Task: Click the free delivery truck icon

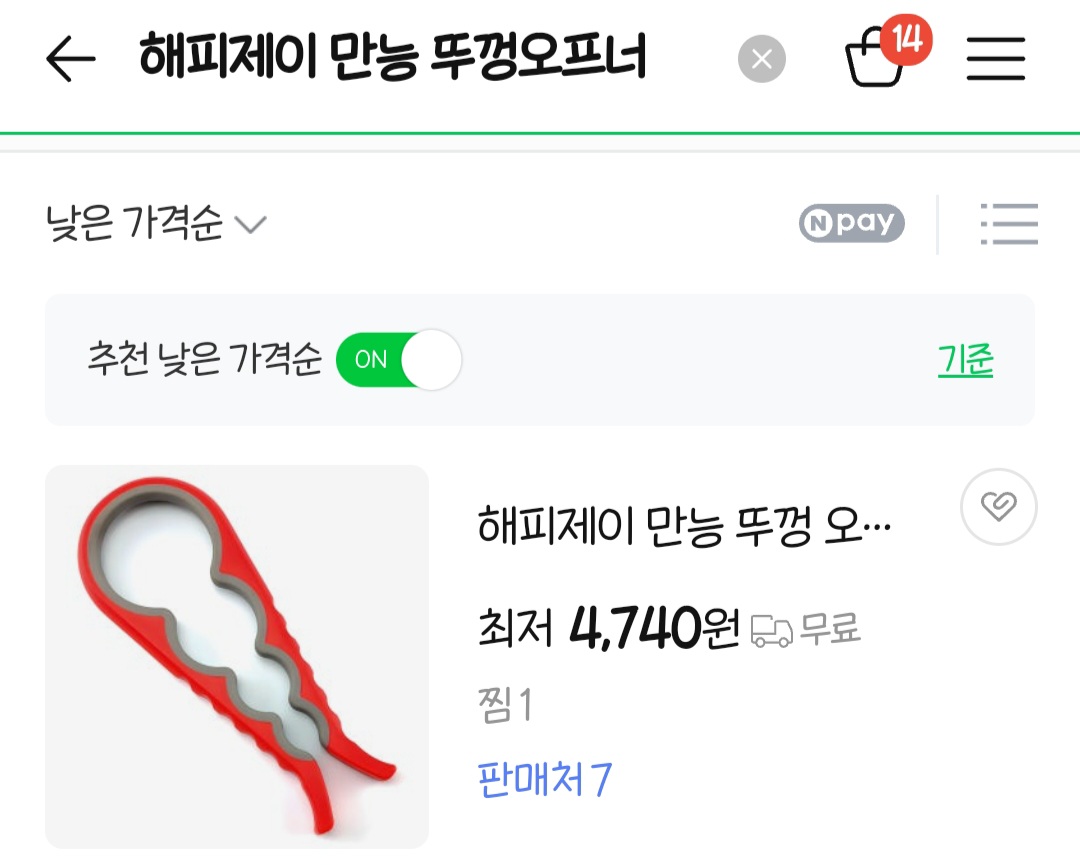Action: click(771, 631)
